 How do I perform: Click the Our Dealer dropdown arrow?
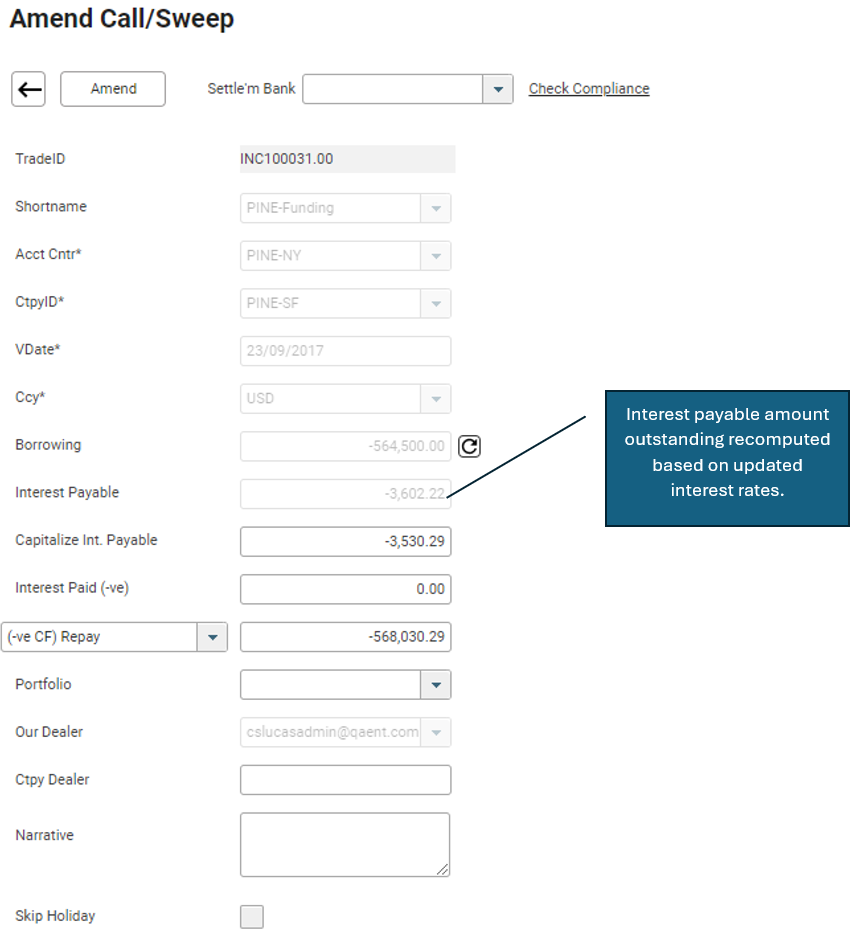tap(436, 732)
